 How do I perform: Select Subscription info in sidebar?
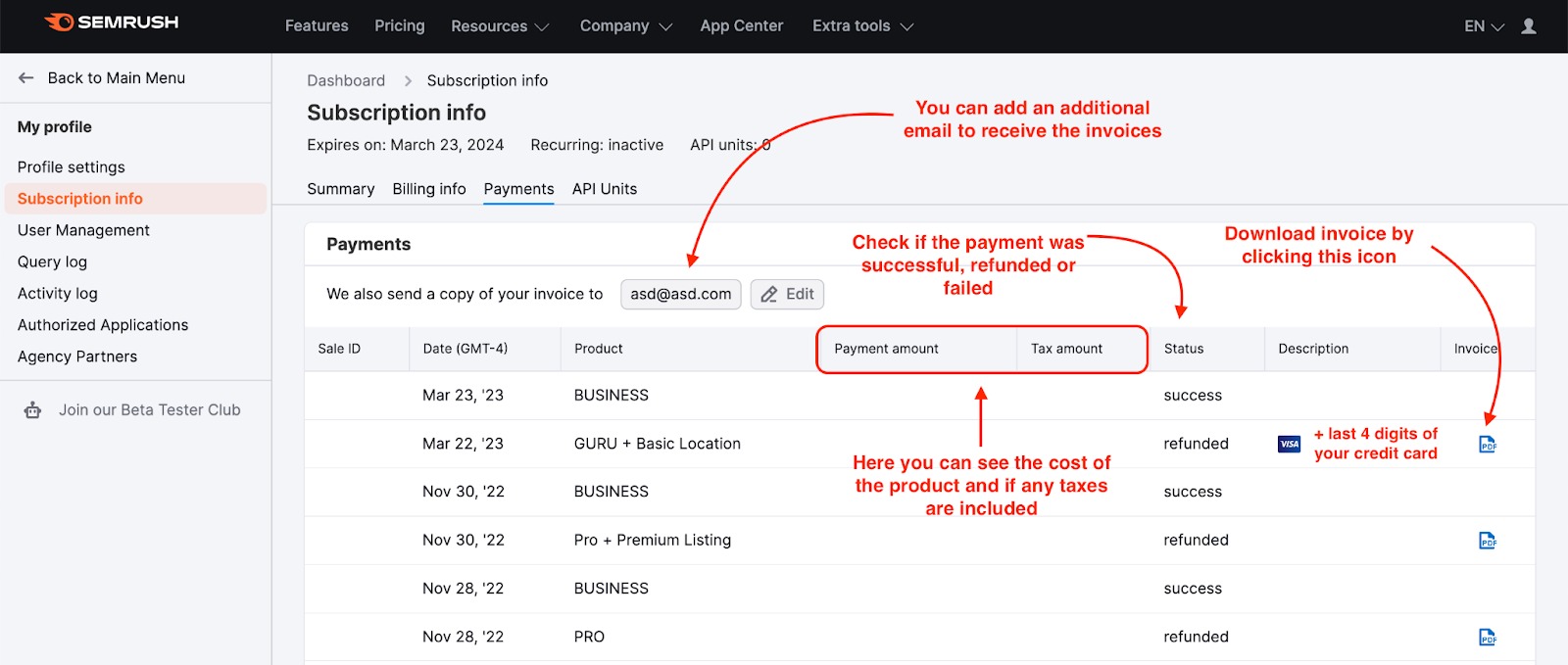click(x=135, y=199)
